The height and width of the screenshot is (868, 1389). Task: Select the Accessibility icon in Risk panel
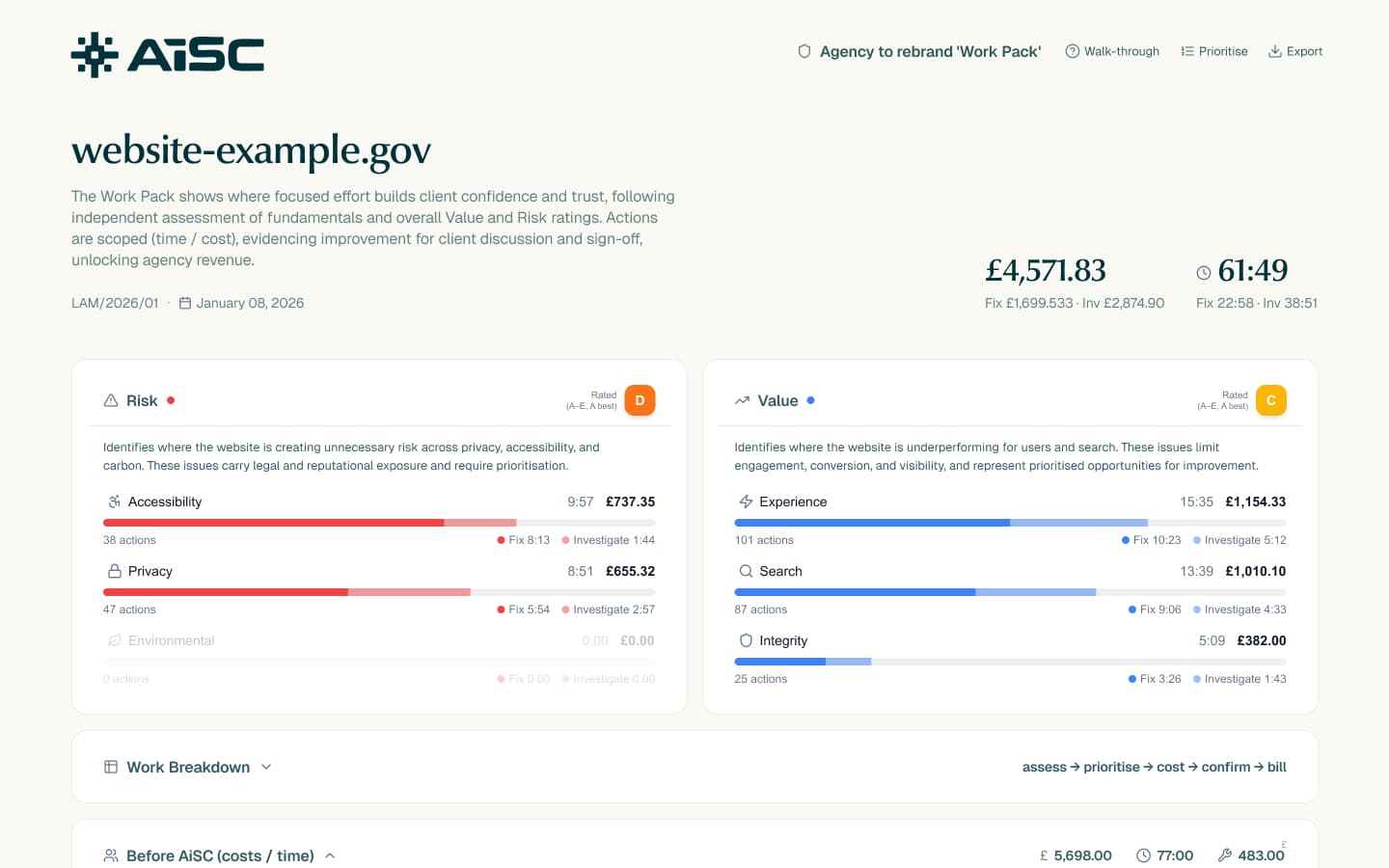[x=114, y=502]
